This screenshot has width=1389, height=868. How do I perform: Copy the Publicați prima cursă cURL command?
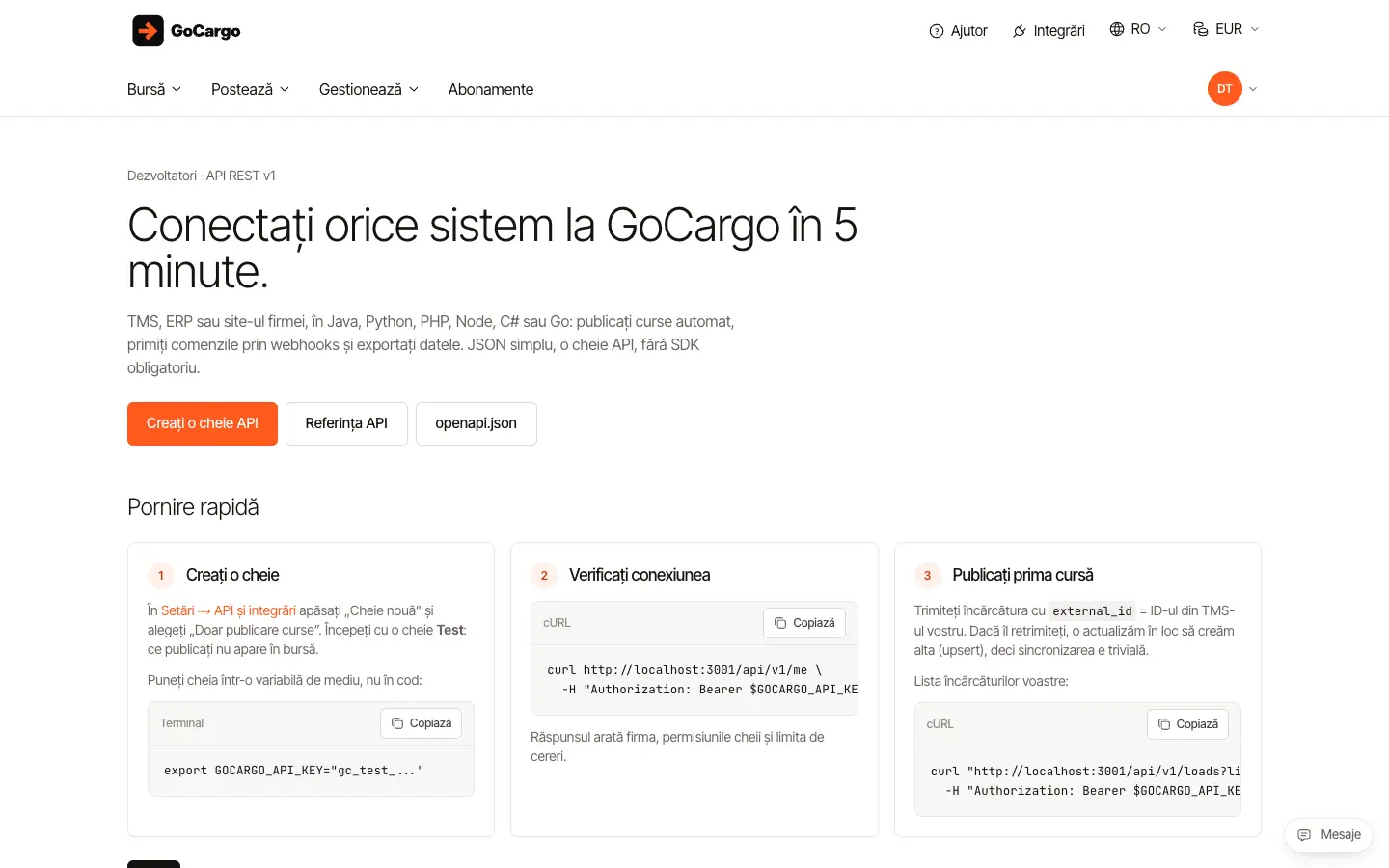click(x=1187, y=724)
